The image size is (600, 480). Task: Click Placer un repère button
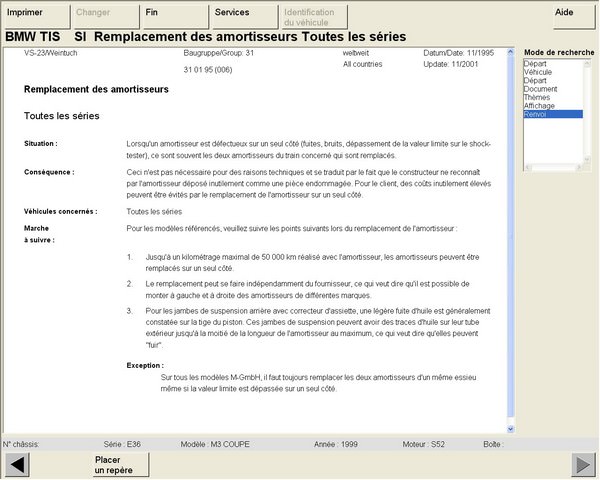click(120, 465)
